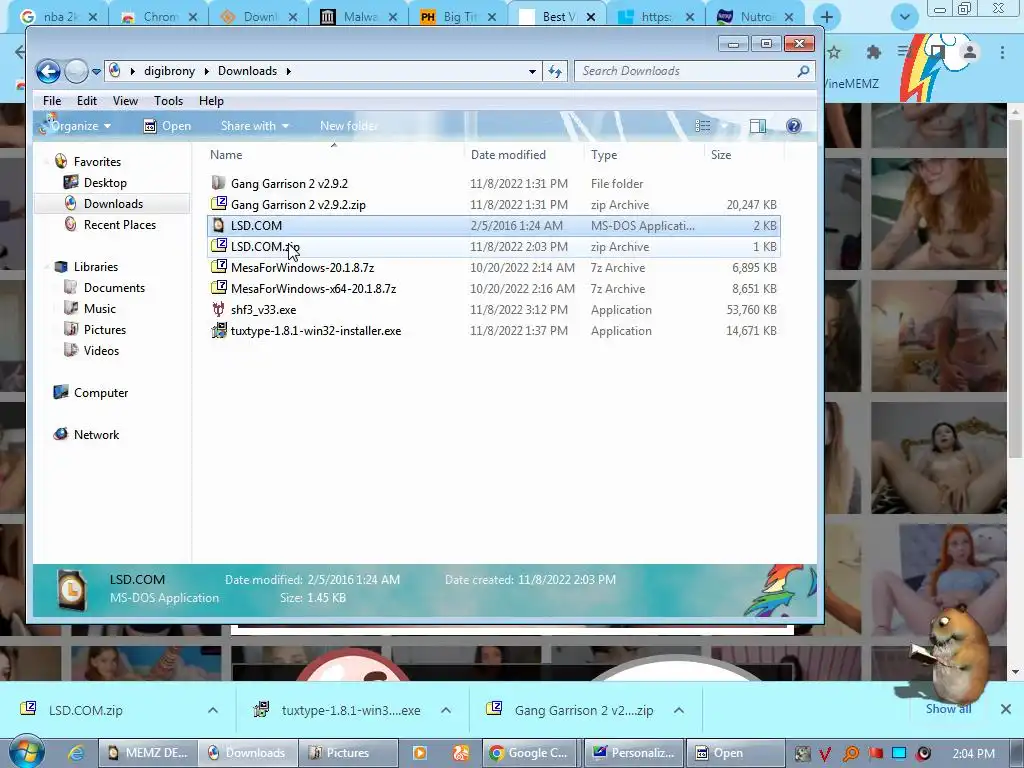Select the MesaForWindows-20.1.8.7z file icon
Image resolution: width=1024 pixels, height=768 pixels.
219,267
